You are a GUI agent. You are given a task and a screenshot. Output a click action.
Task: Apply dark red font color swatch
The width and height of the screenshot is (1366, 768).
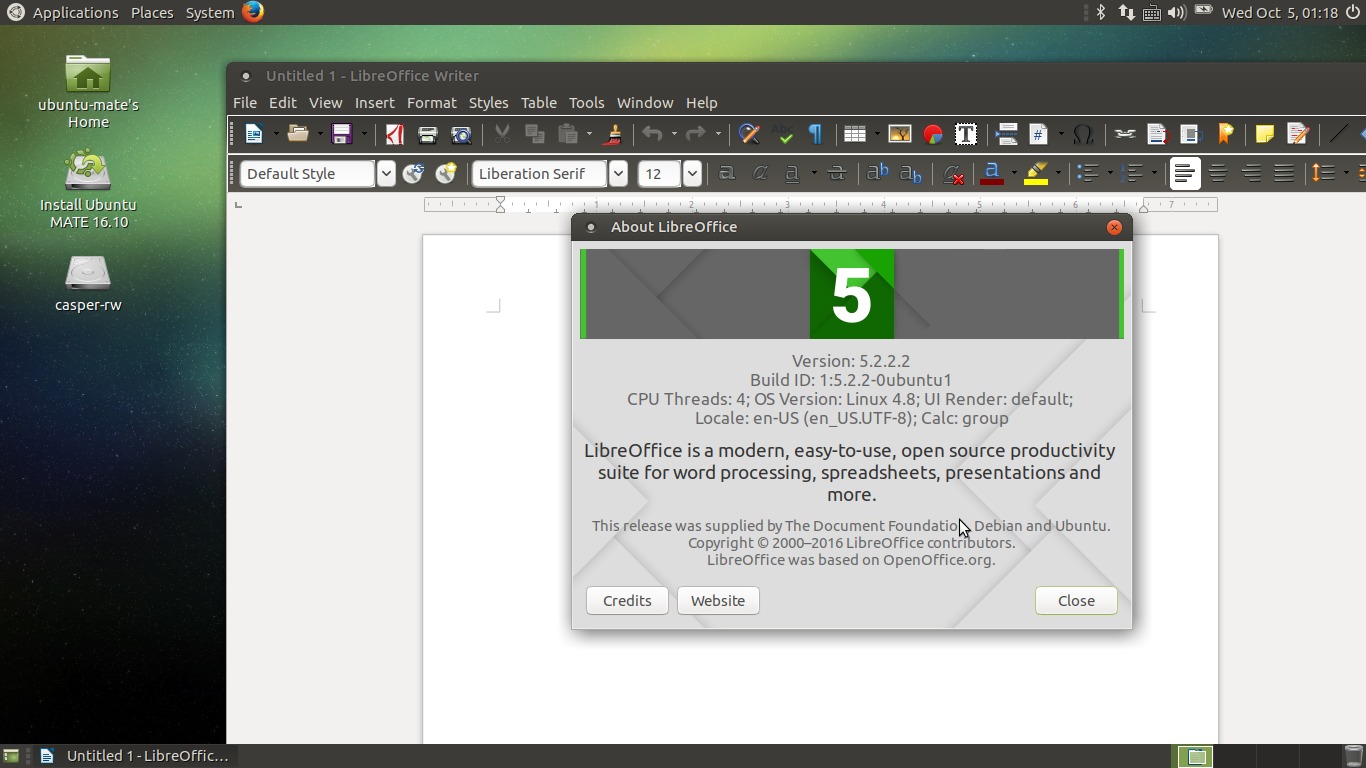[992, 173]
